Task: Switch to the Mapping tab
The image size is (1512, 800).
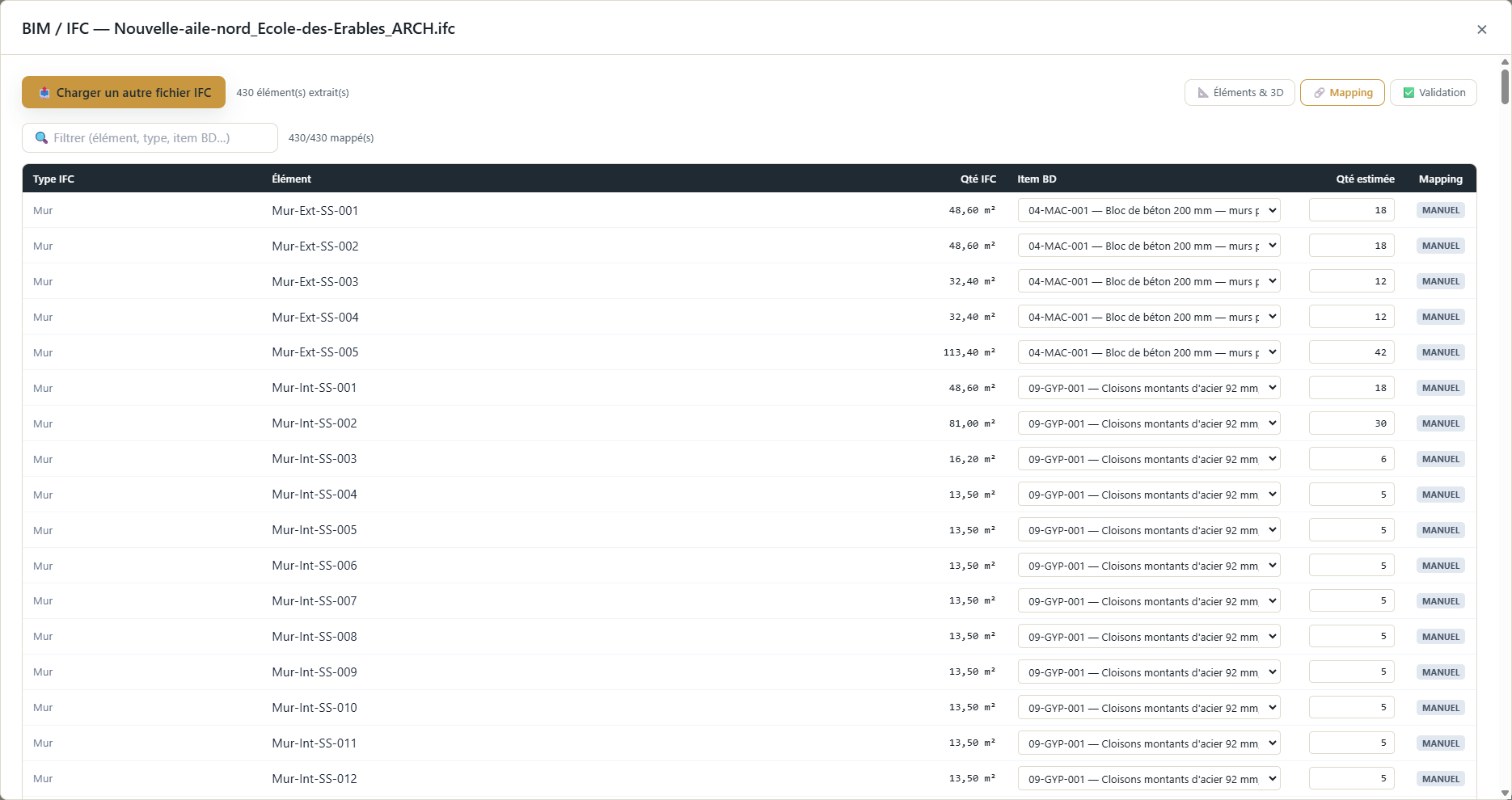Action: click(1342, 93)
